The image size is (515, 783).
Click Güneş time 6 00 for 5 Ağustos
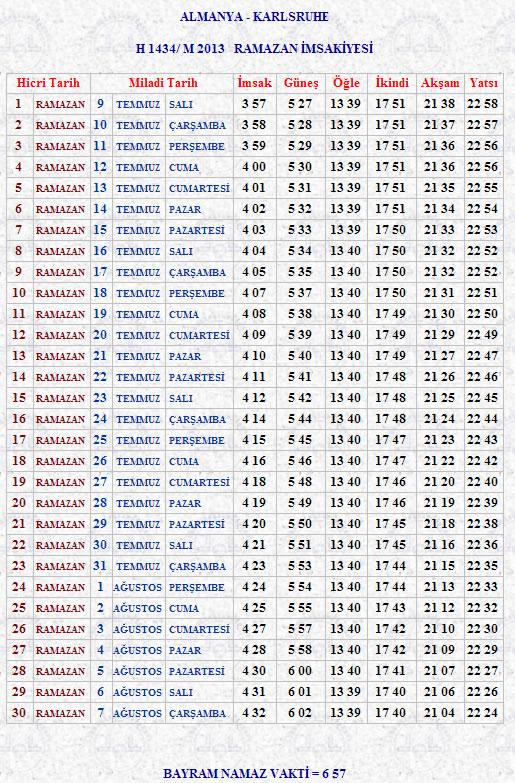[x=300, y=671]
